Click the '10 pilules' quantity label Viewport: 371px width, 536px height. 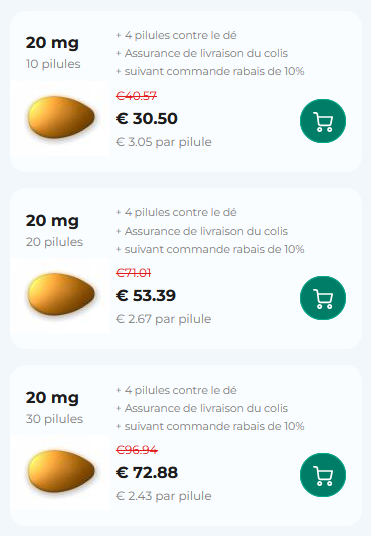(53, 64)
